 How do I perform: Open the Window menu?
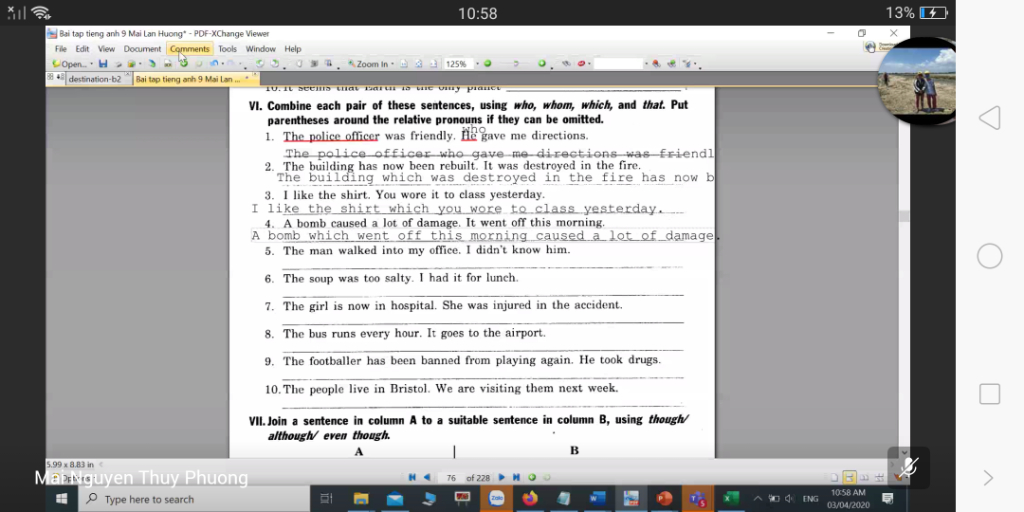point(261,49)
